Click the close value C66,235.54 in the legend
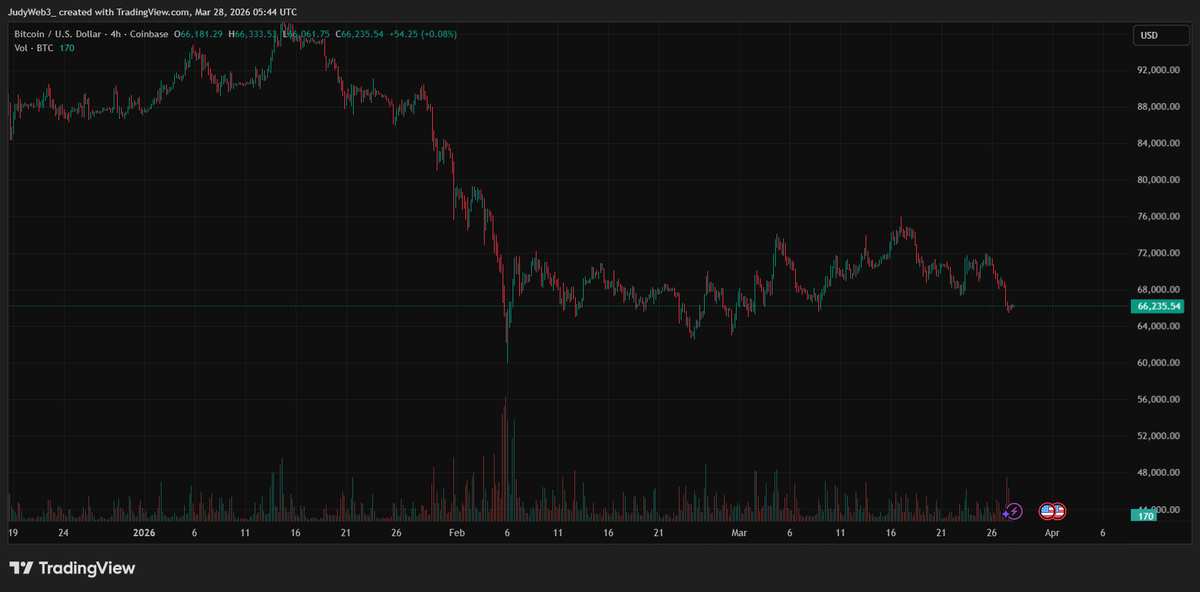 (360, 35)
